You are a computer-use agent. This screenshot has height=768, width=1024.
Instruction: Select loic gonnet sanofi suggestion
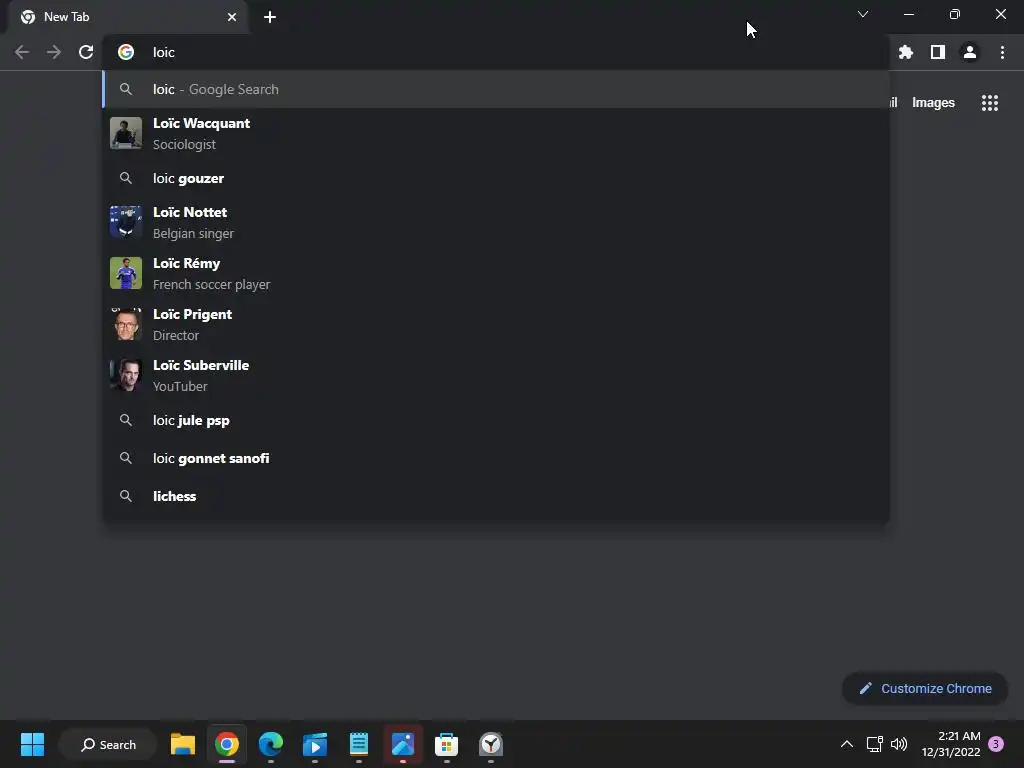pos(496,458)
